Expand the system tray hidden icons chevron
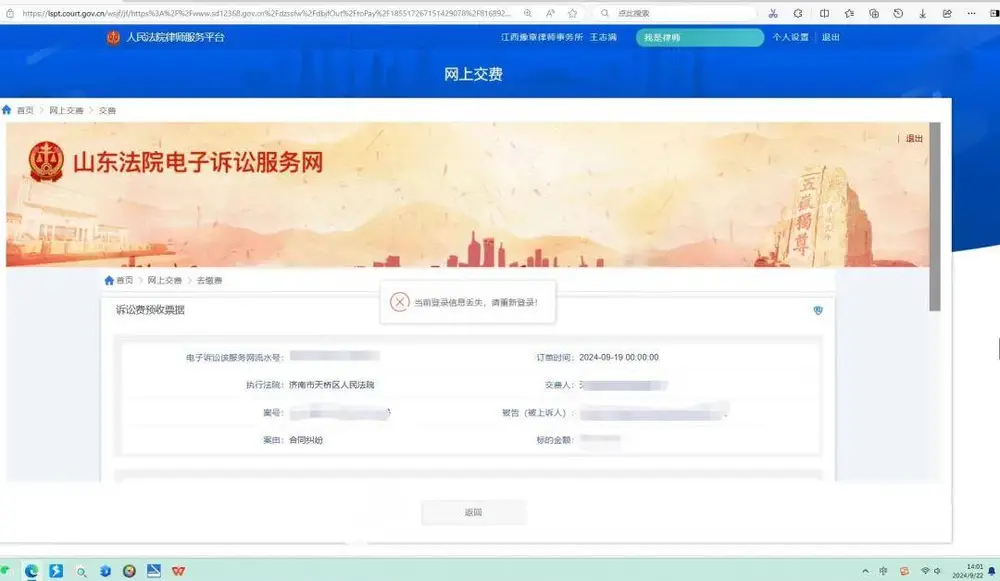The height and width of the screenshot is (581, 1000). (865, 571)
